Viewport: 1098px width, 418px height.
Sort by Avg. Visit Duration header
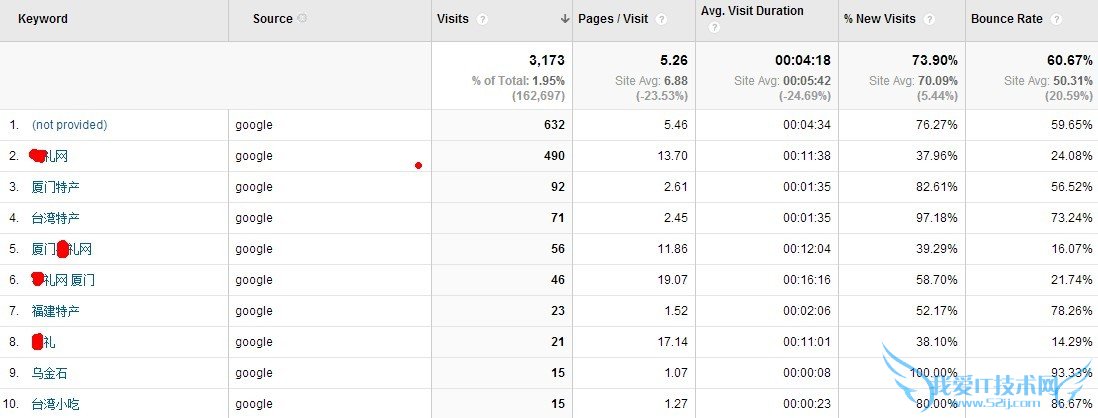tap(752, 11)
